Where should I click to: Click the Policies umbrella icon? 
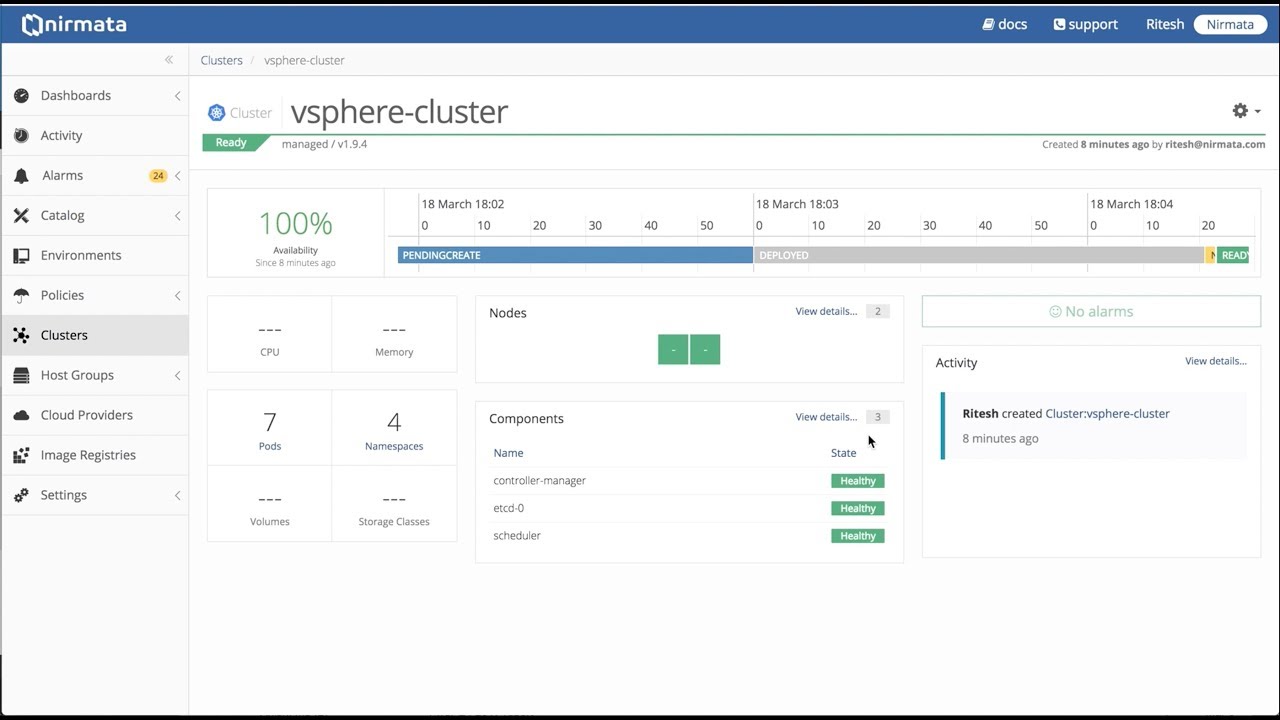[x=21, y=296]
